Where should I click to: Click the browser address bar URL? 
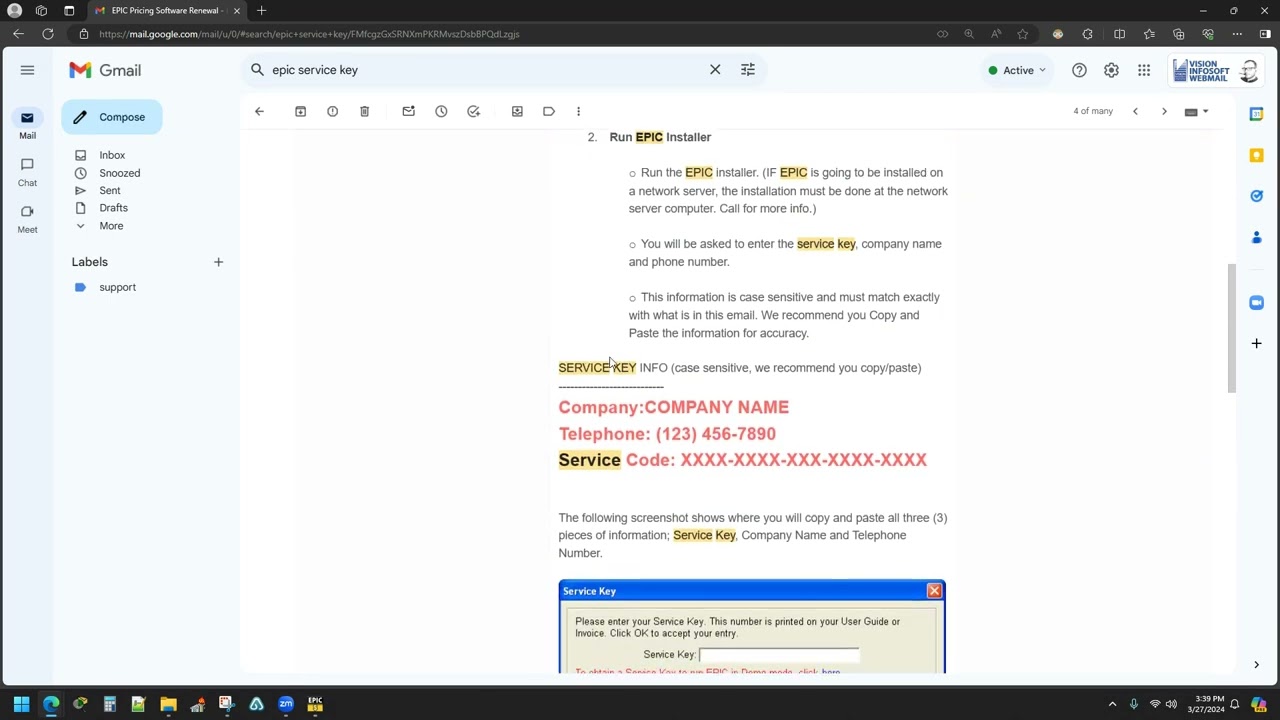click(x=309, y=34)
